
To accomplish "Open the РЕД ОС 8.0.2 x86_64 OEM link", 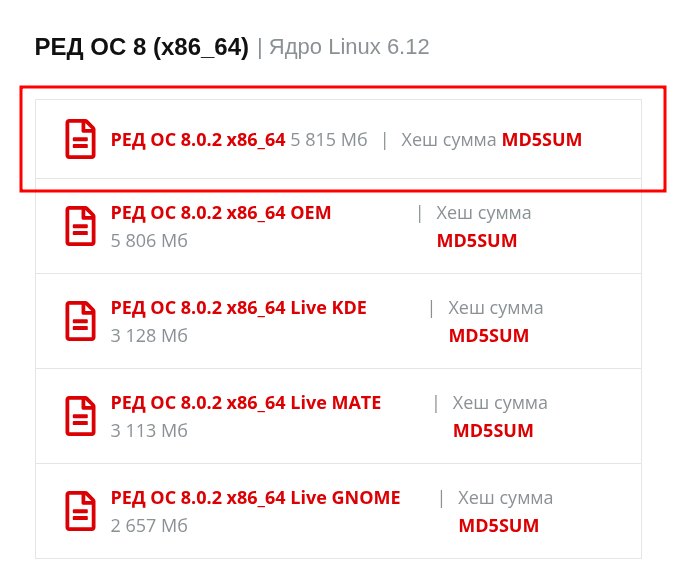I will coord(220,213).
